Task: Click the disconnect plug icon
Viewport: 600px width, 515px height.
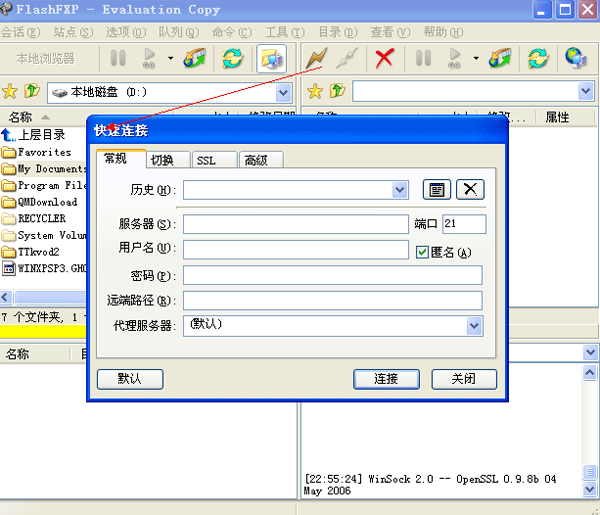Action: point(347,58)
